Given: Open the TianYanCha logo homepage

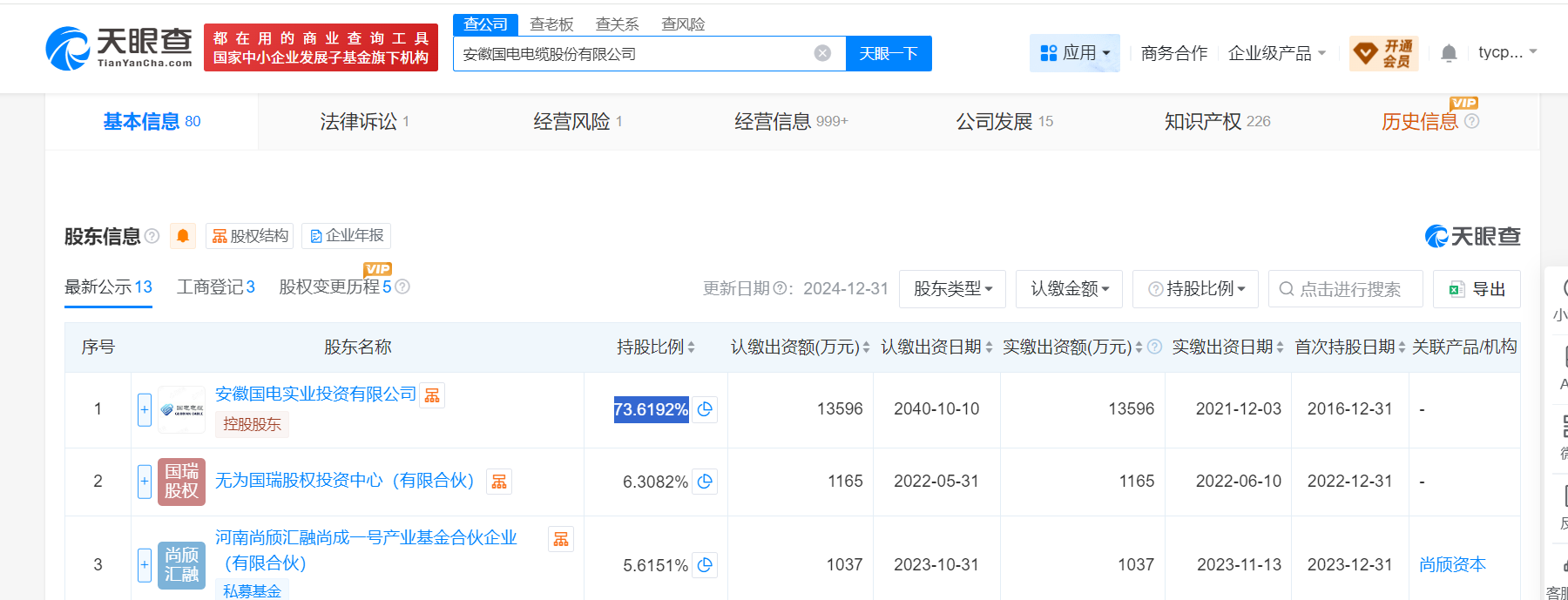Looking at the screenshot, I should coord(119,47).
